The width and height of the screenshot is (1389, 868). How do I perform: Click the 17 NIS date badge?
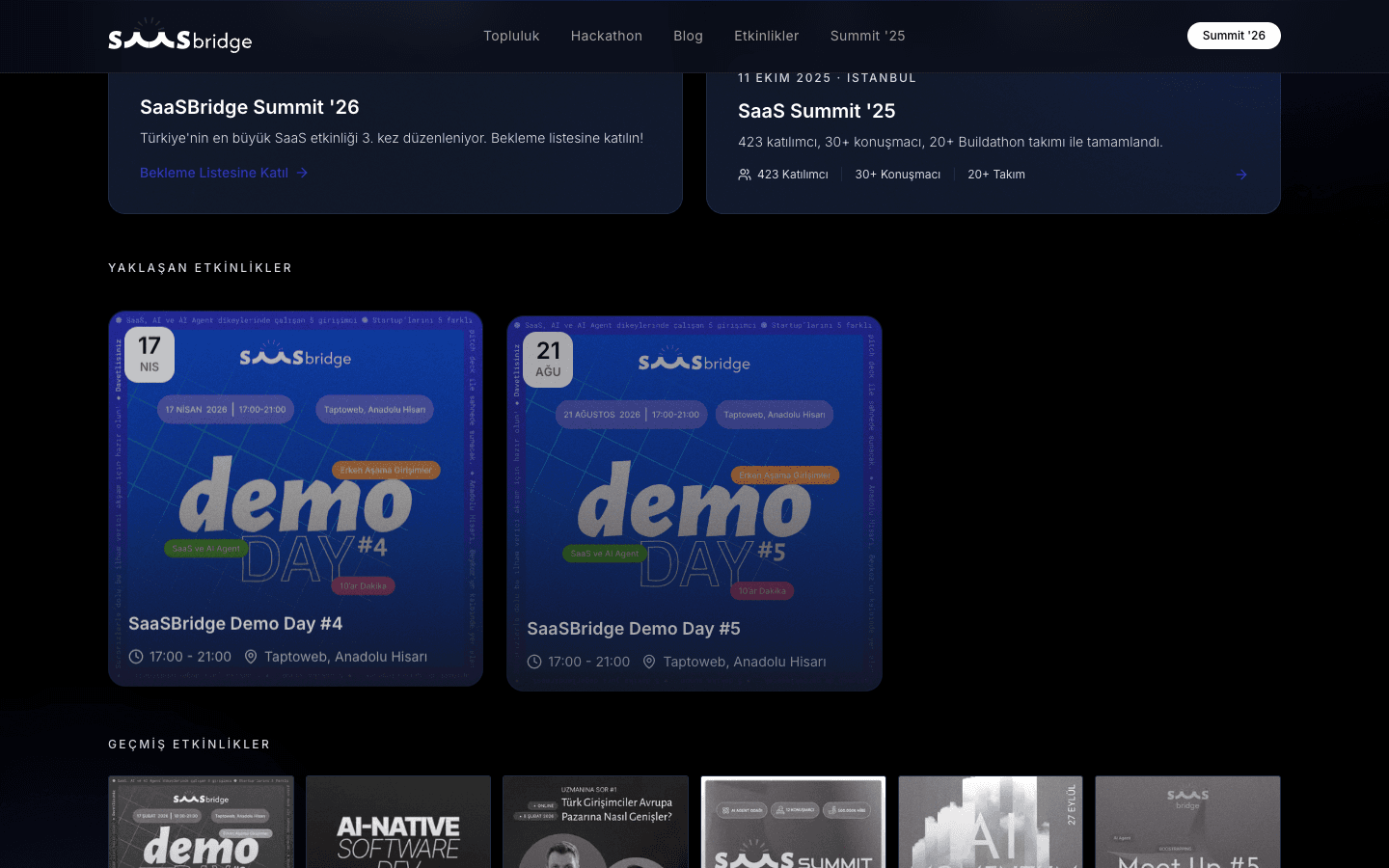150,354
